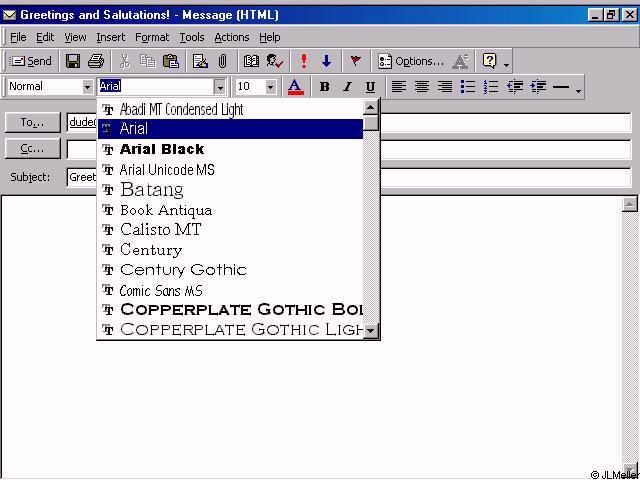Insert a signature using pen icon
The width and height of the screenshot is (640, 480).
(200, 61)
